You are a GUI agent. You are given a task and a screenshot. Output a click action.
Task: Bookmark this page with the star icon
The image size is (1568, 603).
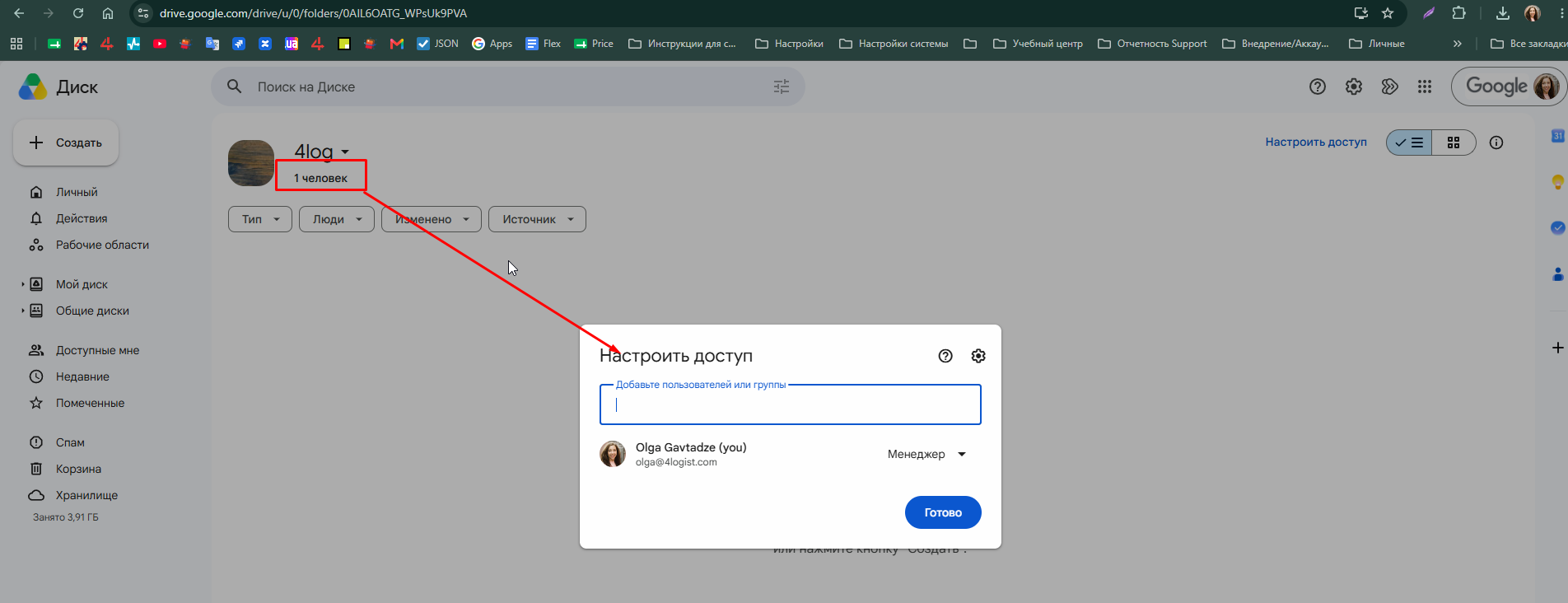[x=1388, y=13]
